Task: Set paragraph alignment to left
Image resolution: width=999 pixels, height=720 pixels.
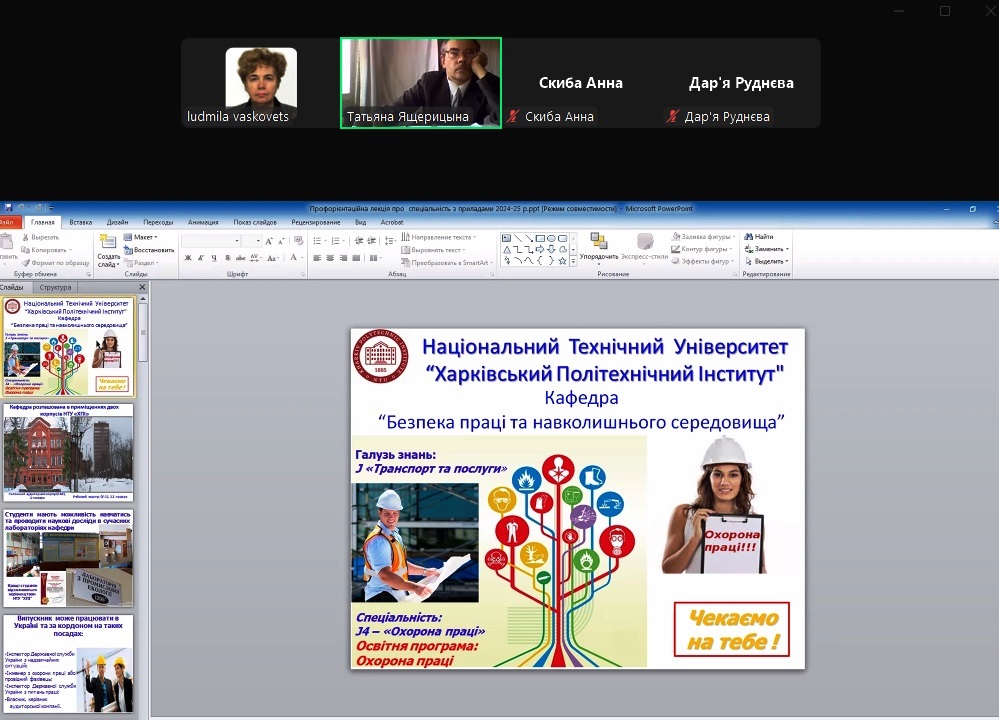Action: click(x=317, y=258)
